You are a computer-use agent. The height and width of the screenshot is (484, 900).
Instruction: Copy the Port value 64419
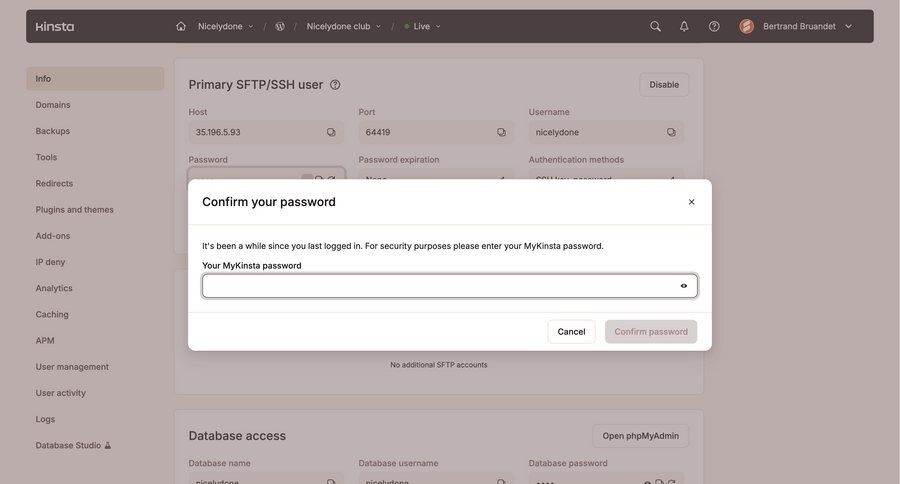[501, 132]
